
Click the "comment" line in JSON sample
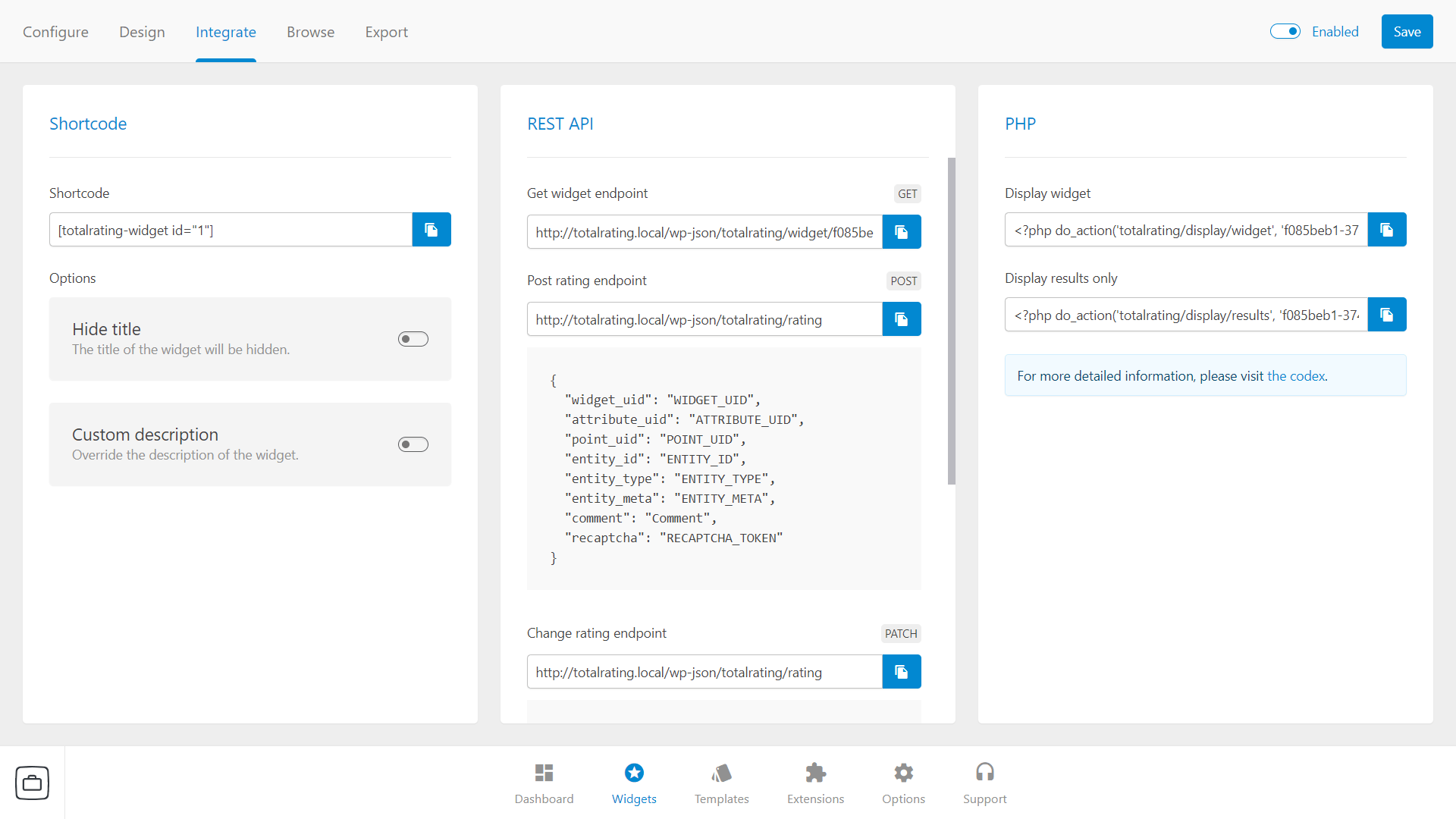(x=640, y=518)
